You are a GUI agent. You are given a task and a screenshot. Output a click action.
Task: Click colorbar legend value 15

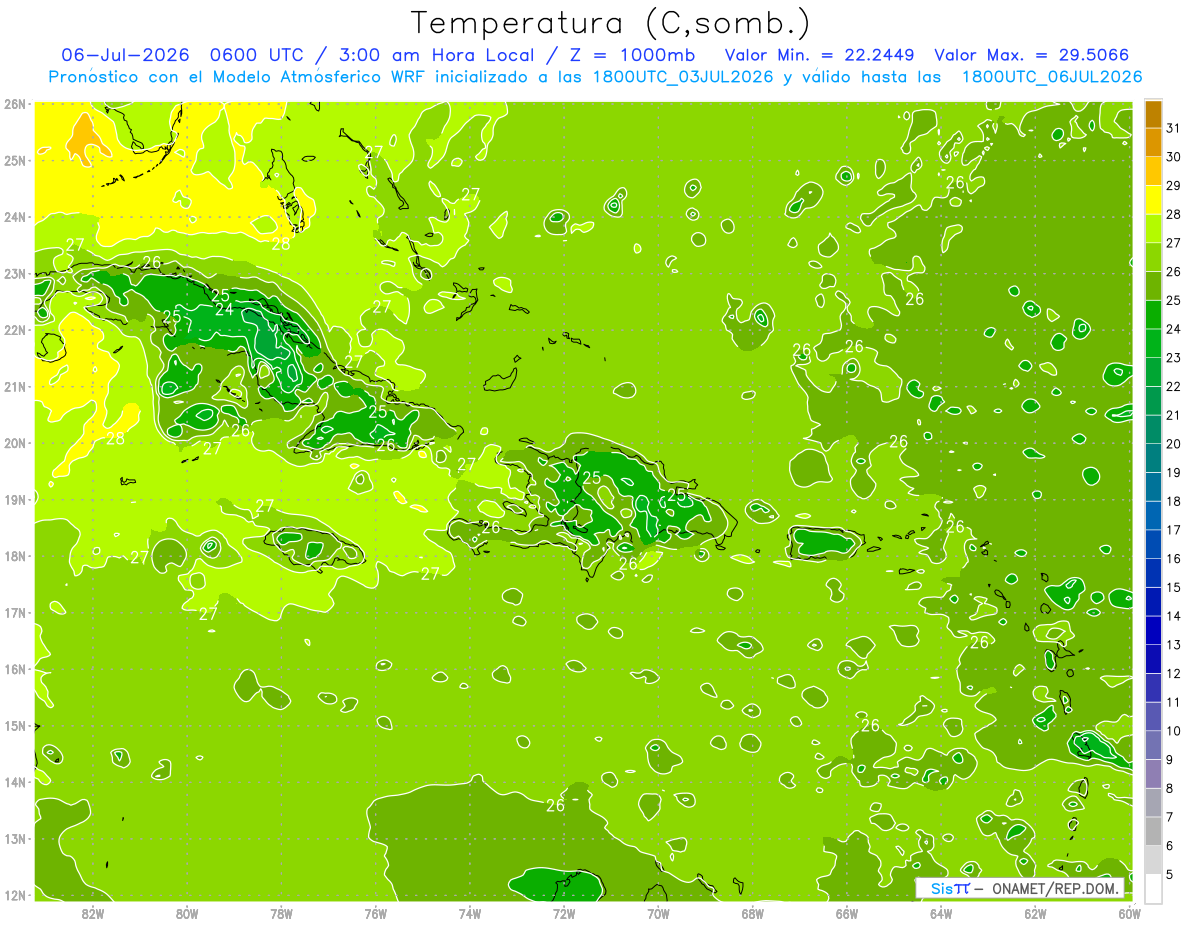tap(1173, 588)
